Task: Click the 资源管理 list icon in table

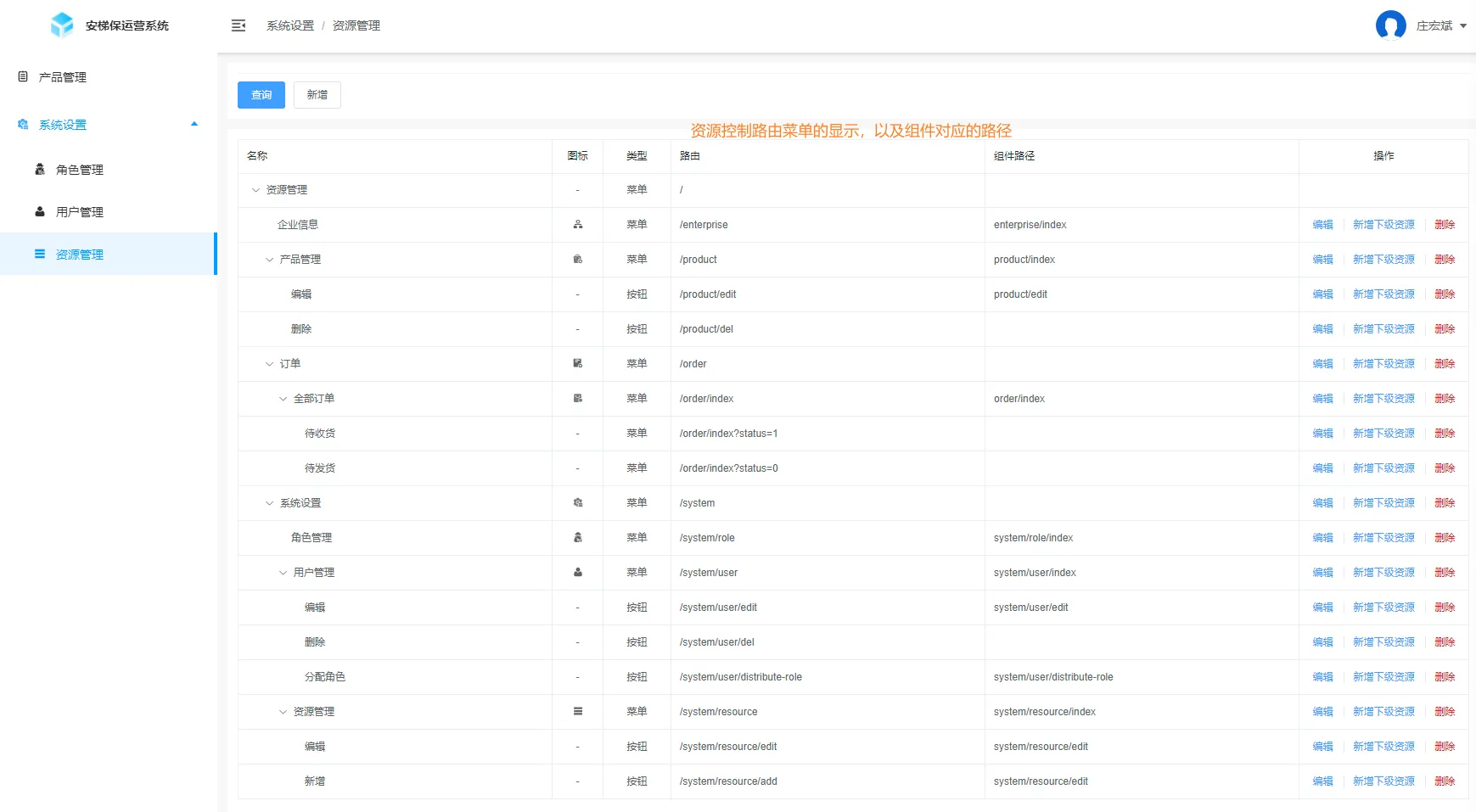Action: coord(577,712)
